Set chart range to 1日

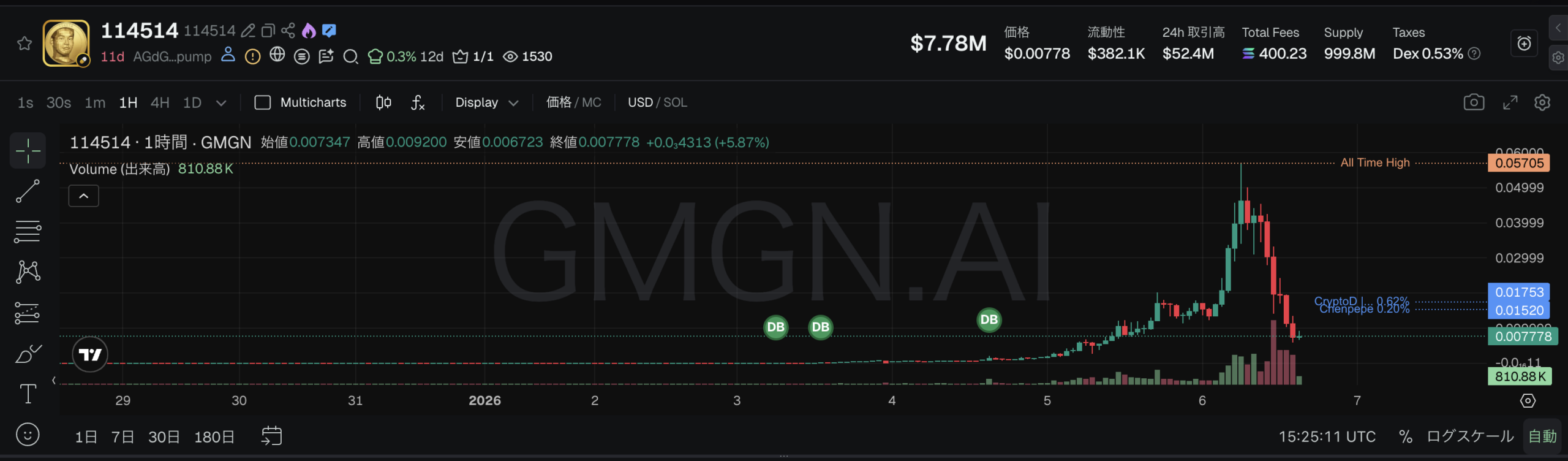coord(86,436)
